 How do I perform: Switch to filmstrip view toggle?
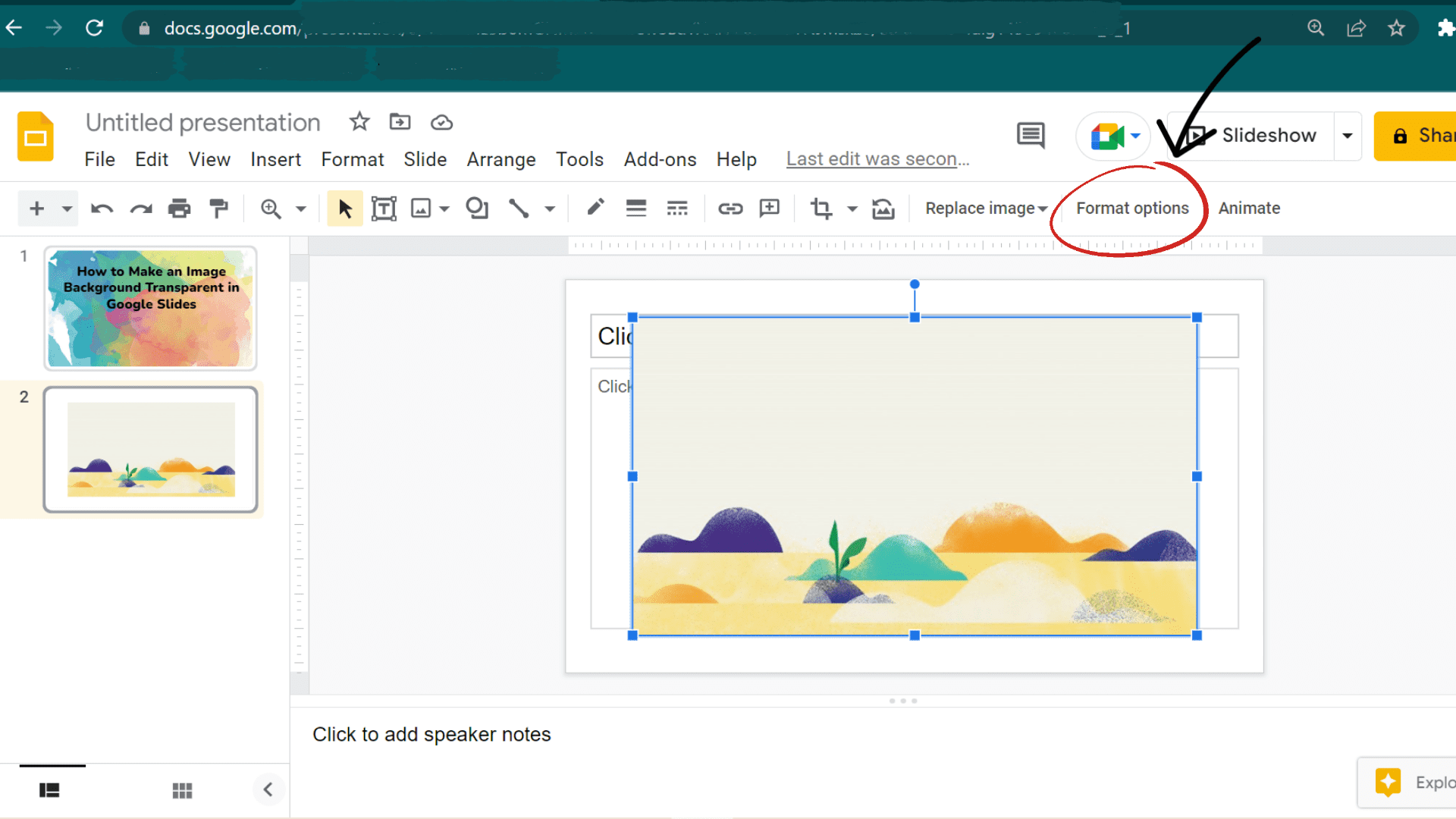(x=49, y=790)
